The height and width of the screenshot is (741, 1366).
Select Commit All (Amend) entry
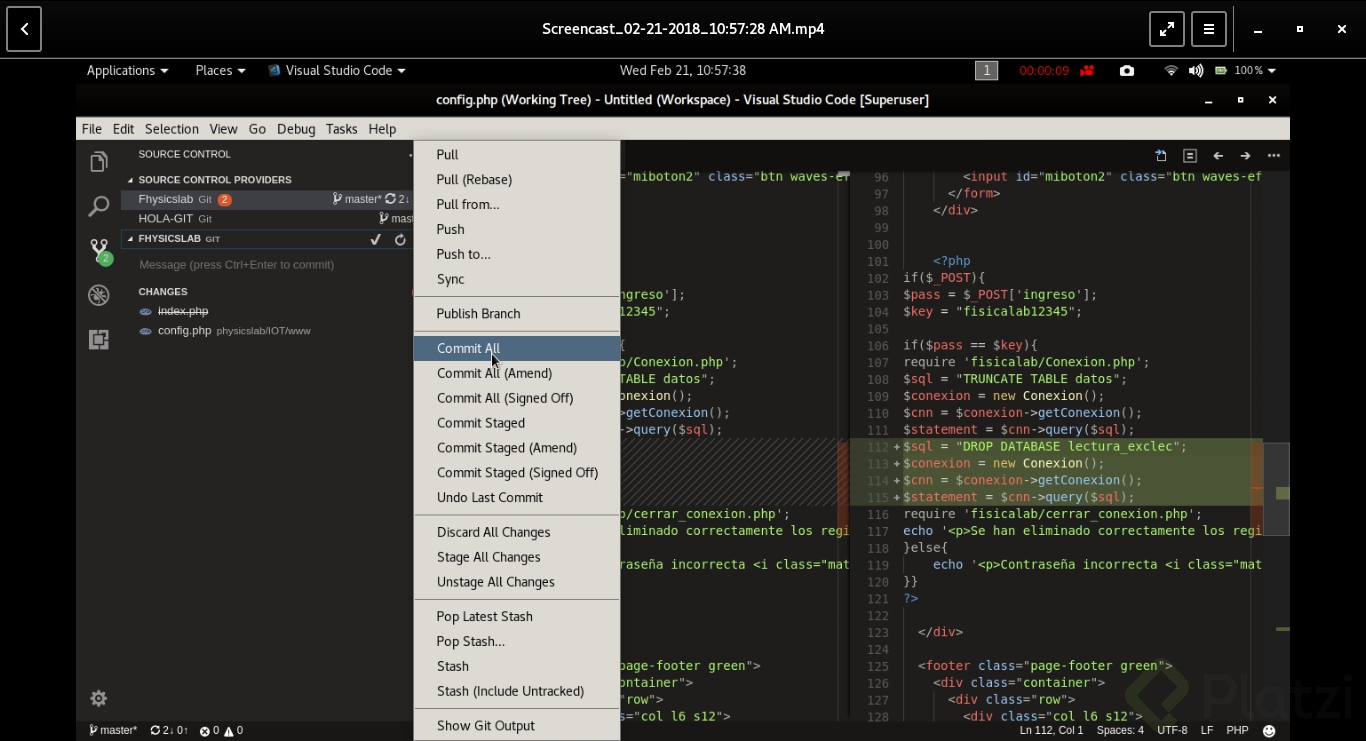tap(517, 373)
